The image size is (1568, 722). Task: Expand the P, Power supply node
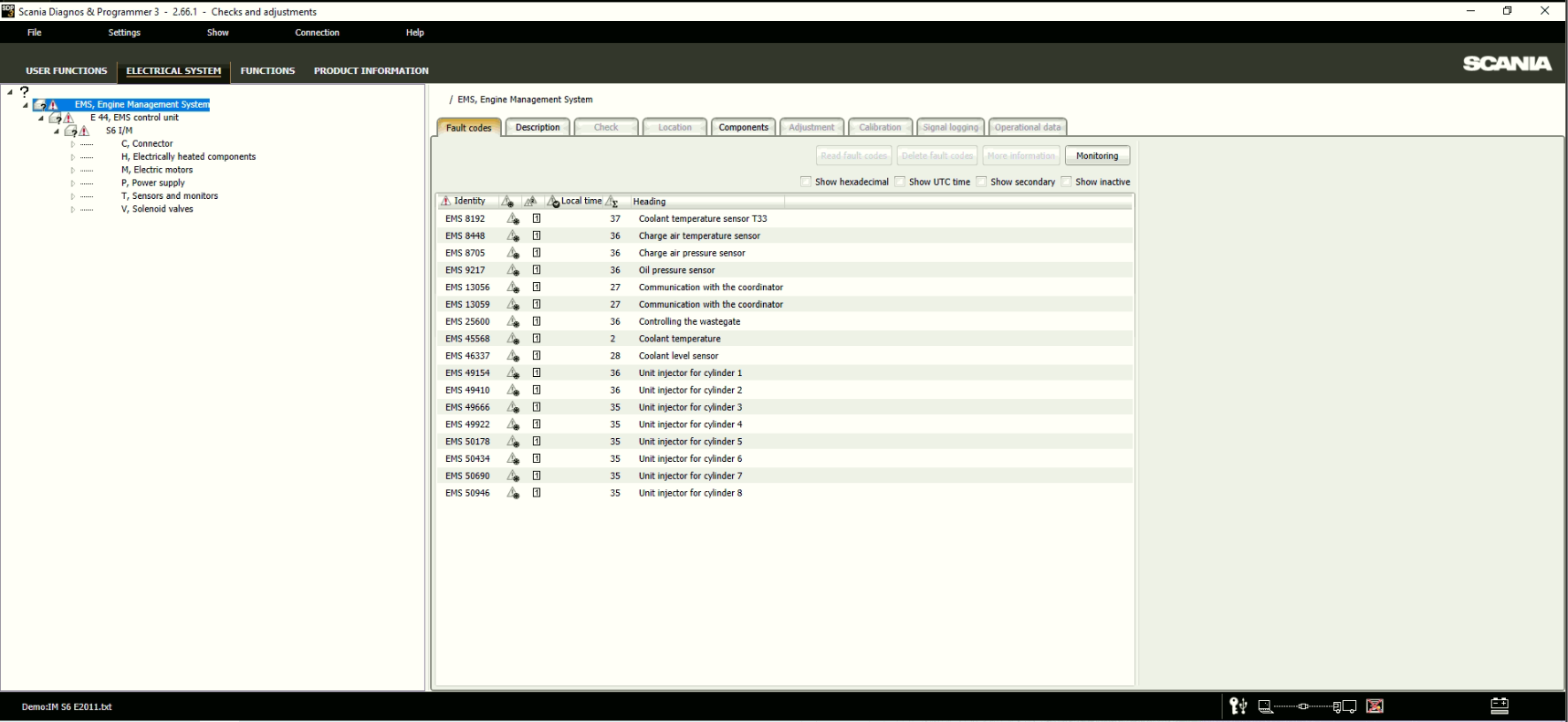click(73, 183)
